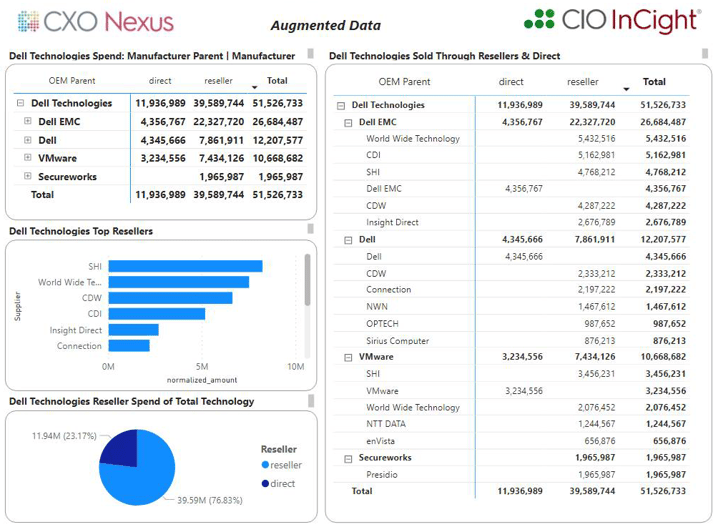Expand Dell EMC row in the left spend table
The height and width of the screenshot is (527, 718).
(x=28, y=122)
